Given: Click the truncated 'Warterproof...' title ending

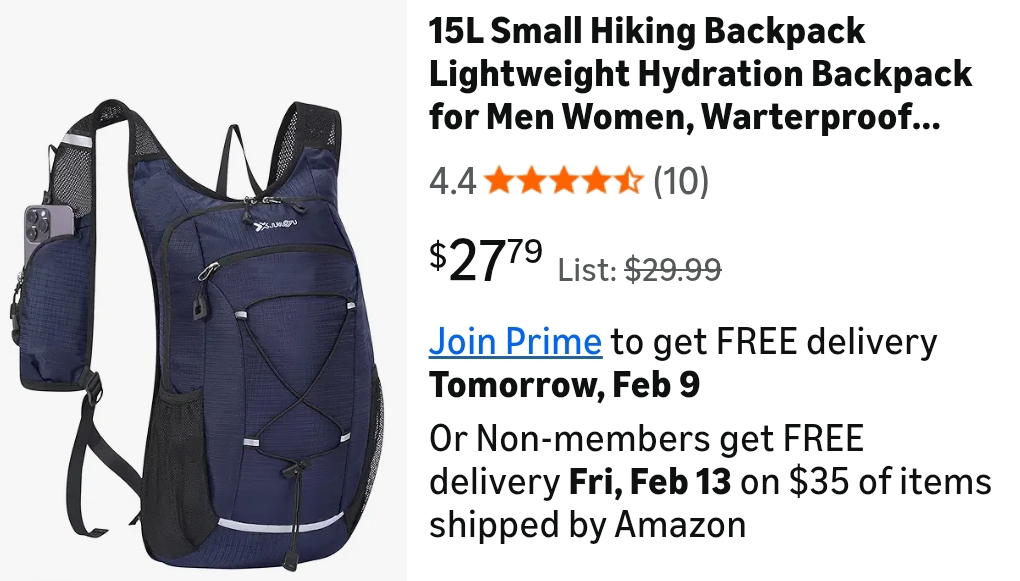Looking at the screenshot, I should coord(821,116).
